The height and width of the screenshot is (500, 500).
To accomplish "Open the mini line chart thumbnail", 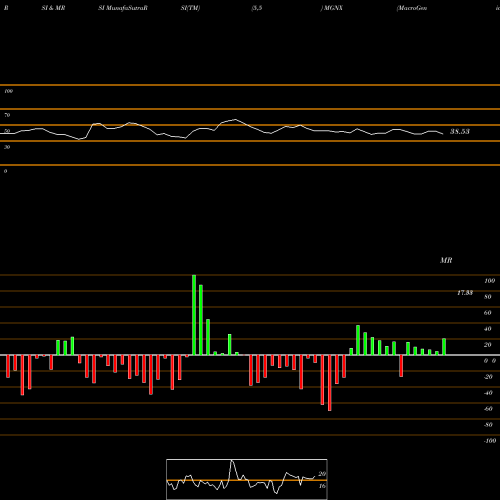I will coord(247,479).
